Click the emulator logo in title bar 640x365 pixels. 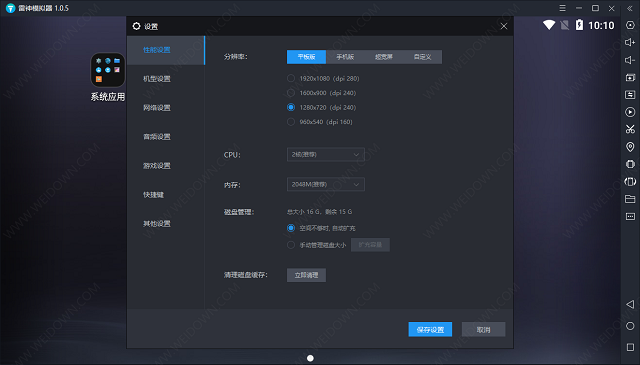[10, 8]
